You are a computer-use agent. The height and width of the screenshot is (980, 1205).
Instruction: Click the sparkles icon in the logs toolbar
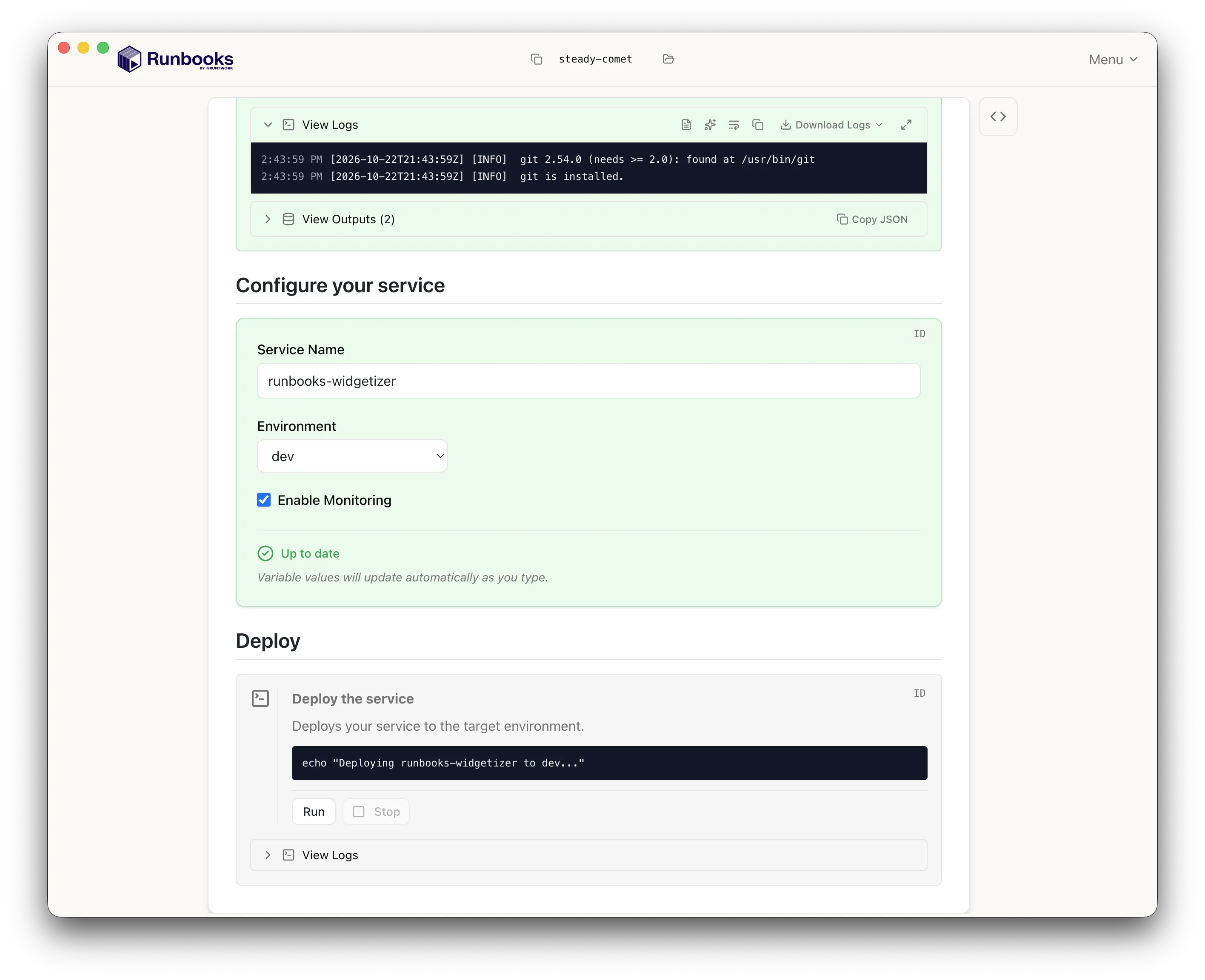[710, 125]
